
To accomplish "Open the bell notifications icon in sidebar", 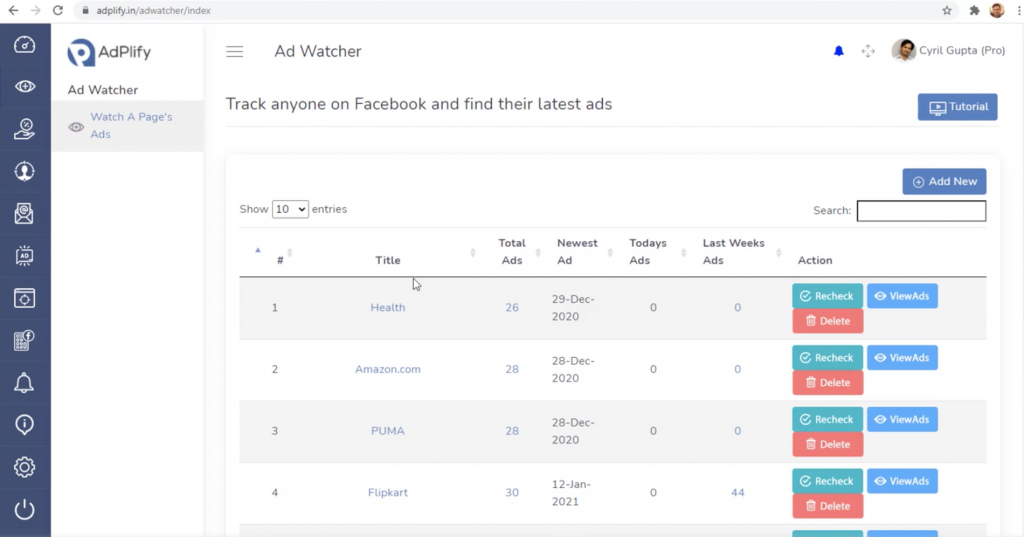I will coord(25,383).
